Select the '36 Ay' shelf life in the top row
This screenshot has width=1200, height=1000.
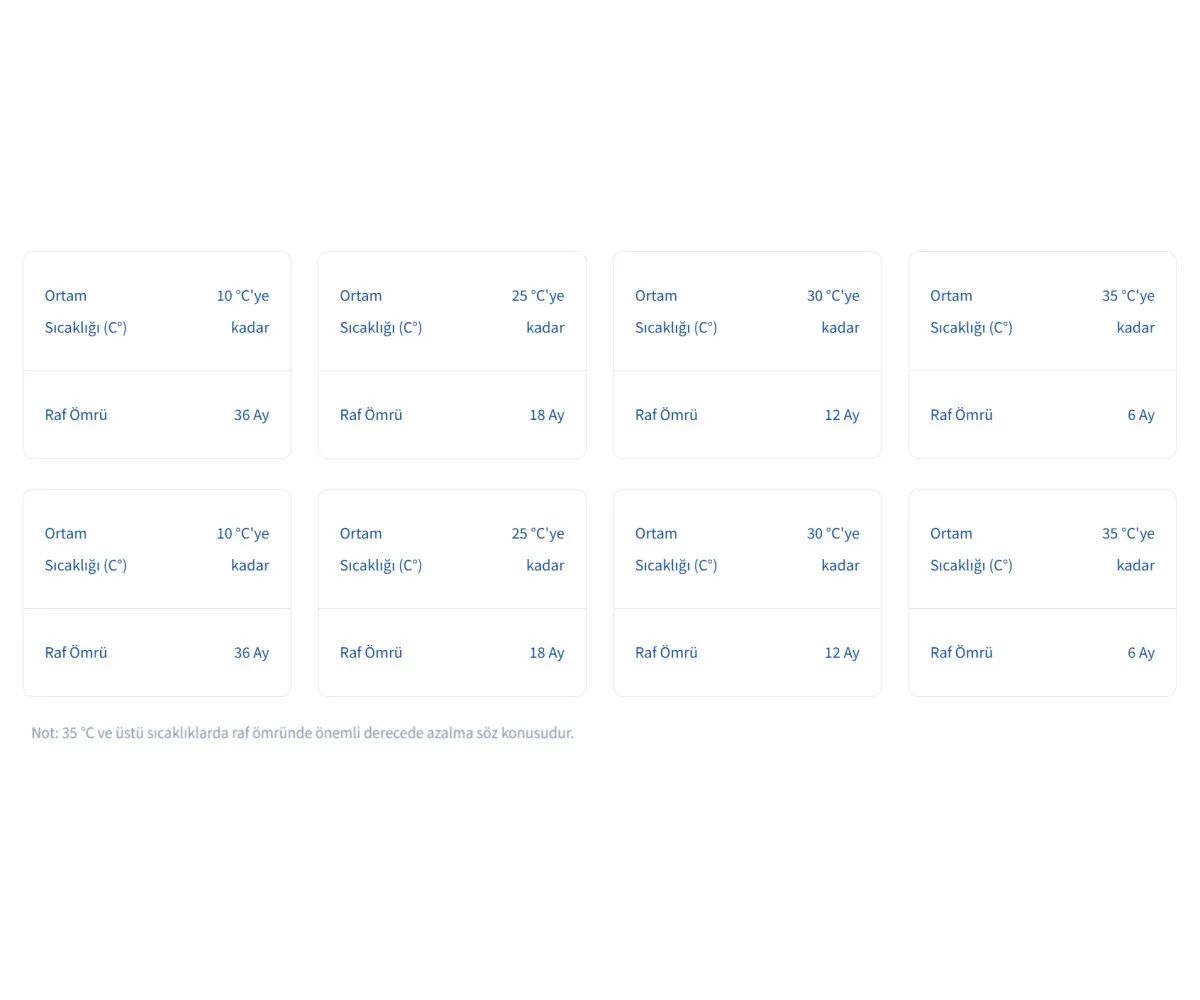pyautogui.click(x=251, y=415)
